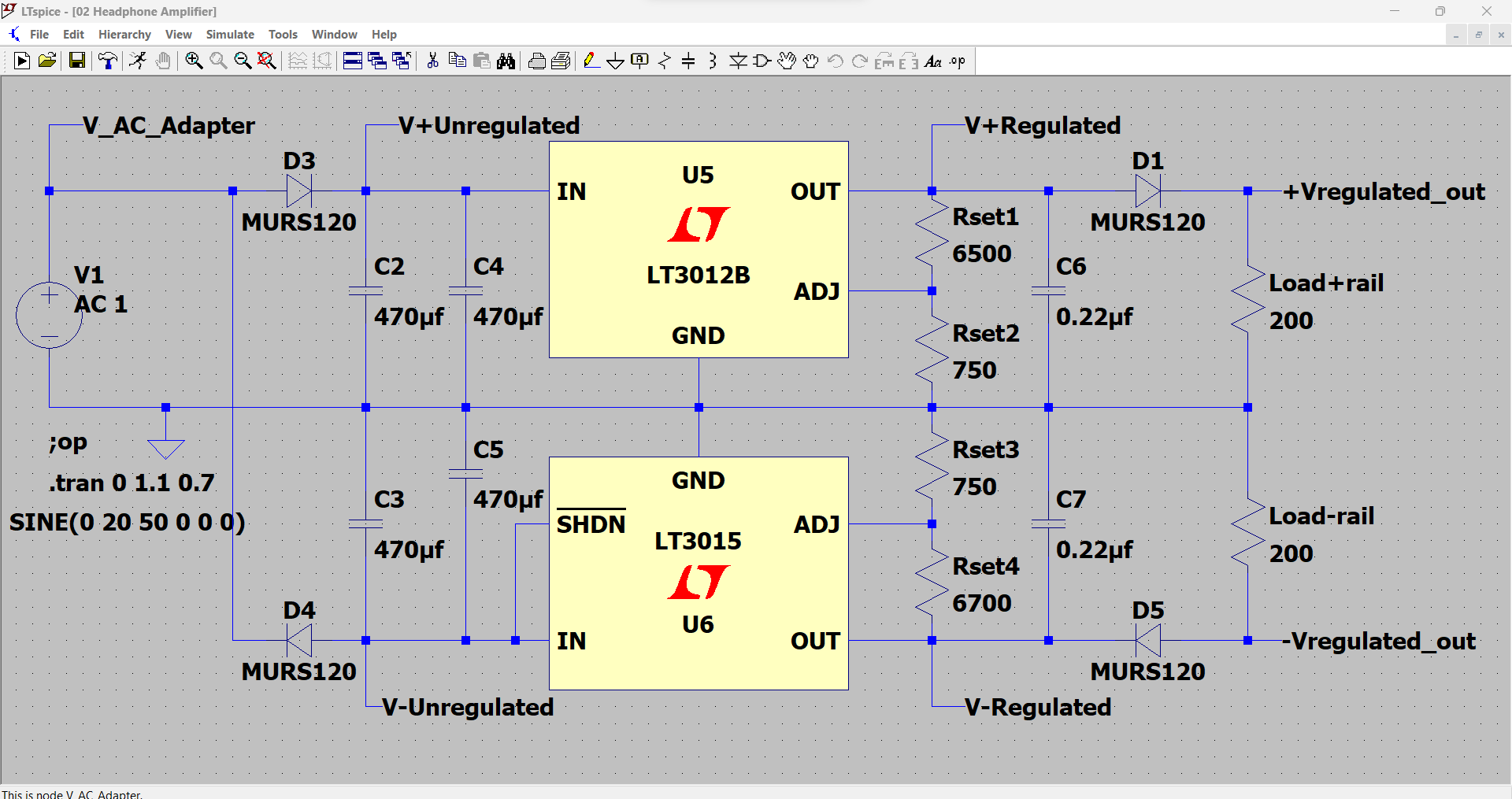Save the schematic with the floppy icon
Viewport: 1512px width, 799px height.
76,61
